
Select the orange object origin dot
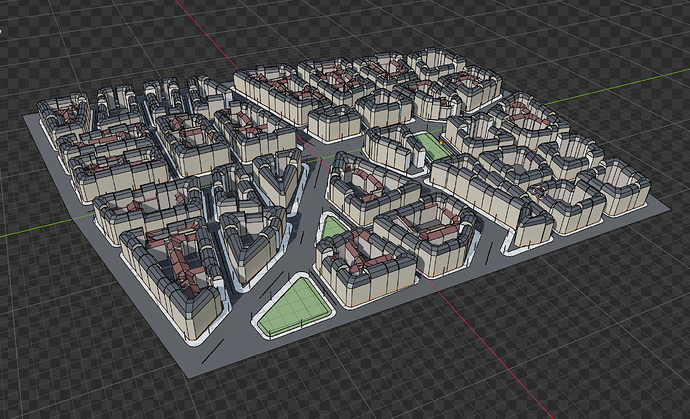[x=441, y=143]
